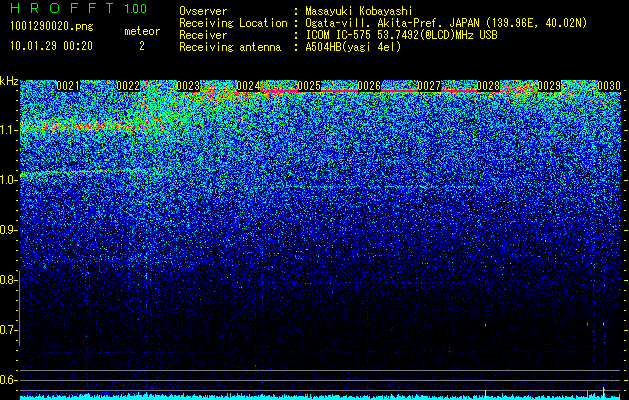Viewport: 629px width, 400px height.
Task: Click the 0.7 frequency axis label
Action: pyautogui.click(x=8, y=330)
